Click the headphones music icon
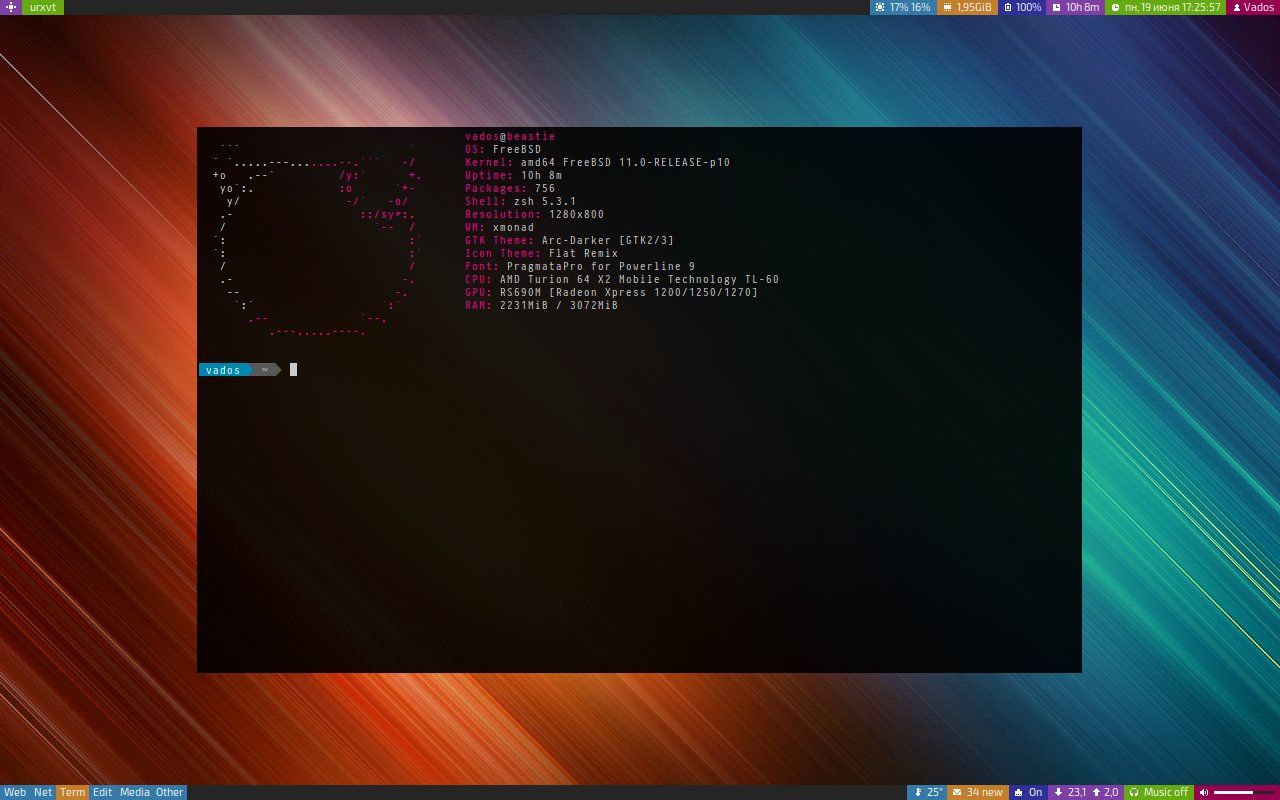Viewport: 1280px width, 800px height. [x=1134, y=792]
